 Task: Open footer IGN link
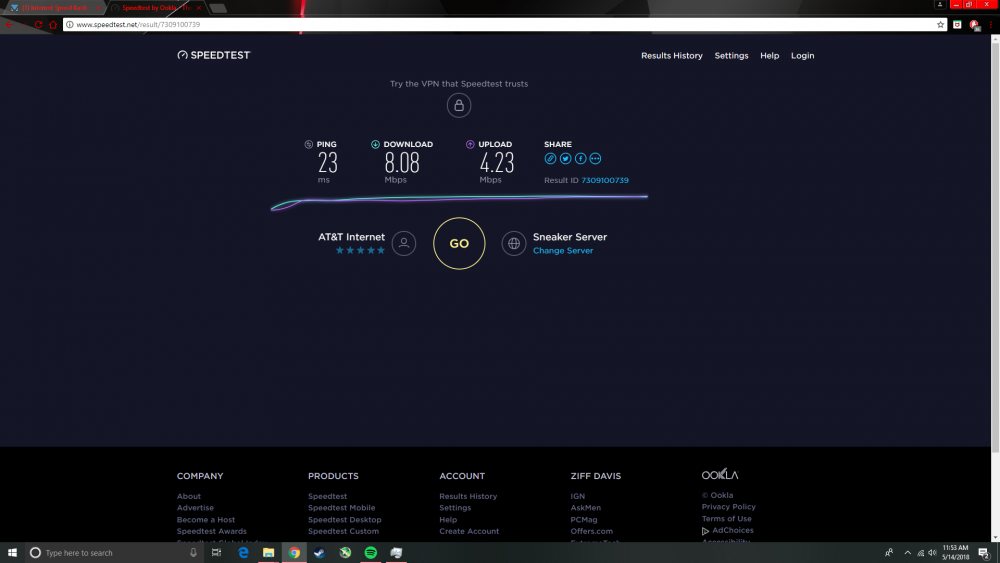[x=578, y=496]
